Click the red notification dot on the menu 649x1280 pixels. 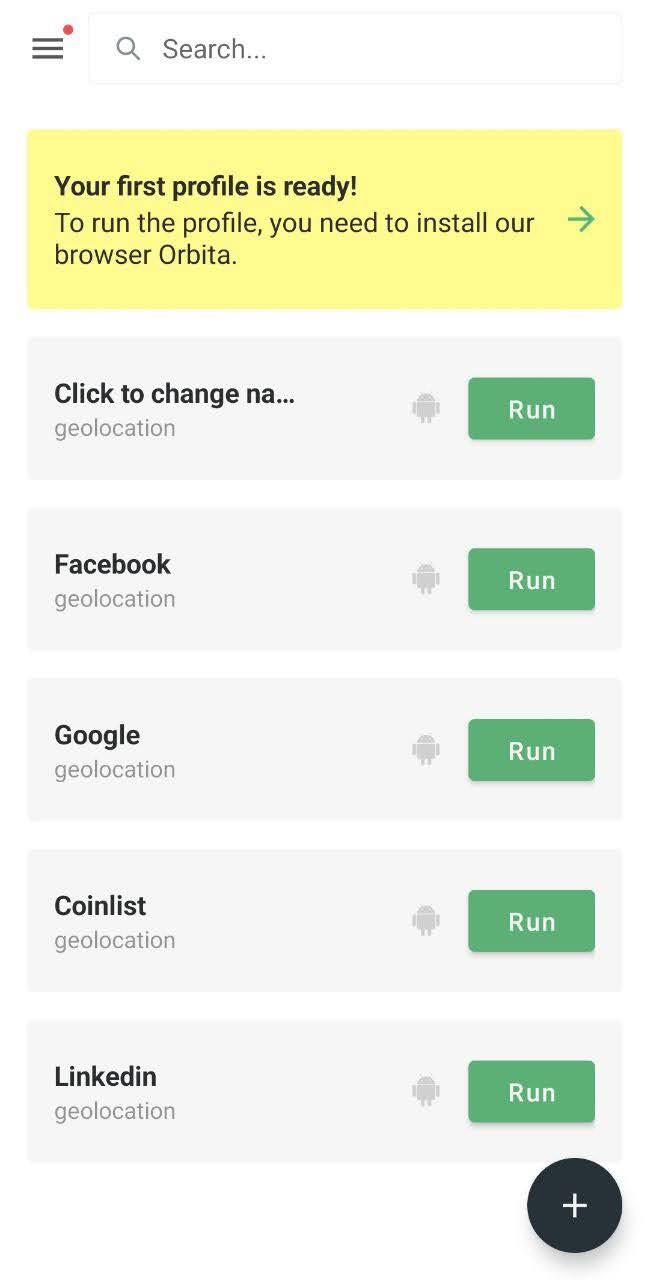click(x=67, y=30)
